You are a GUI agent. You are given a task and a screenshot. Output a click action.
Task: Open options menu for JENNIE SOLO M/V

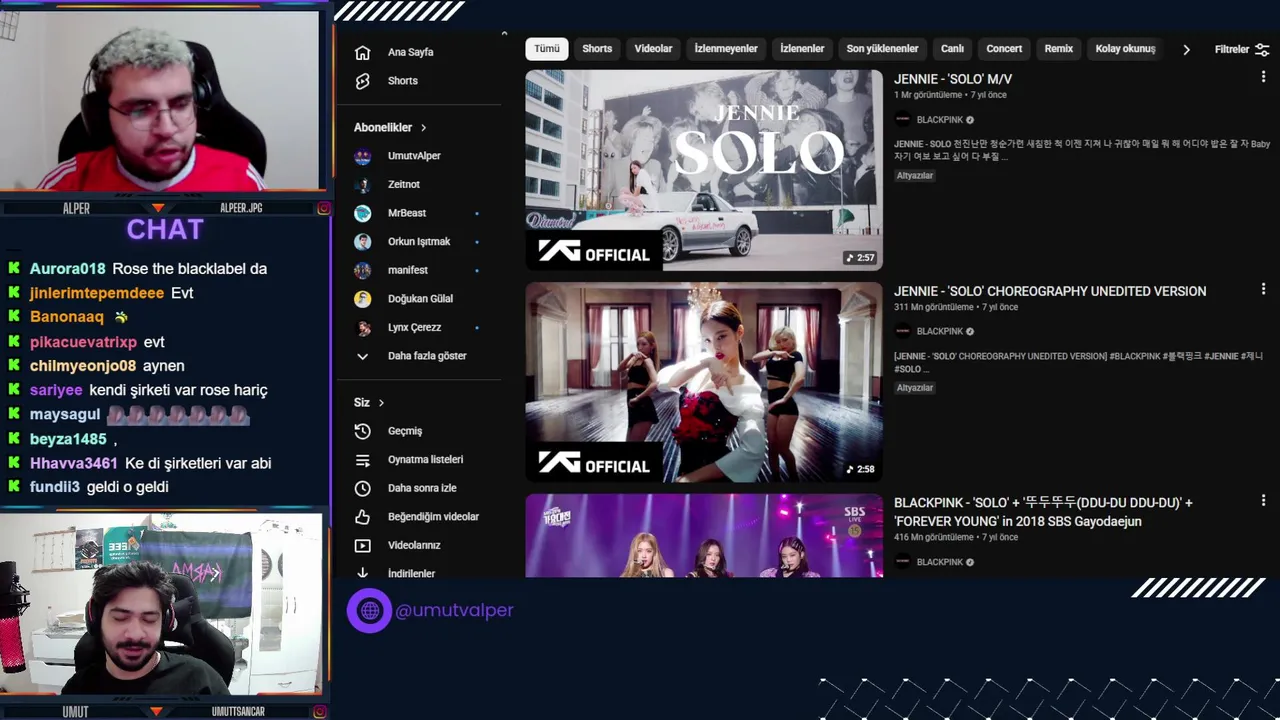(x=1264, y=77)
